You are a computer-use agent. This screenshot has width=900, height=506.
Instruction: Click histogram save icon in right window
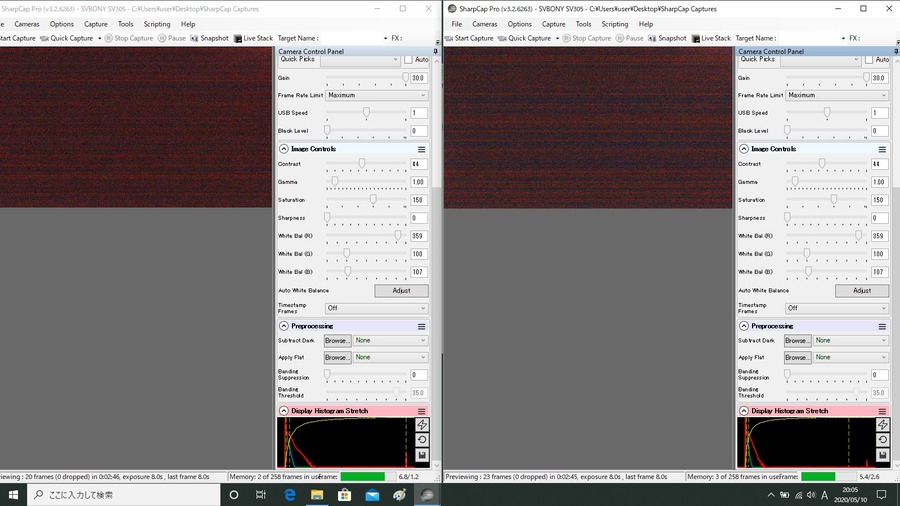pyautogui.click(x=882, y=455)
